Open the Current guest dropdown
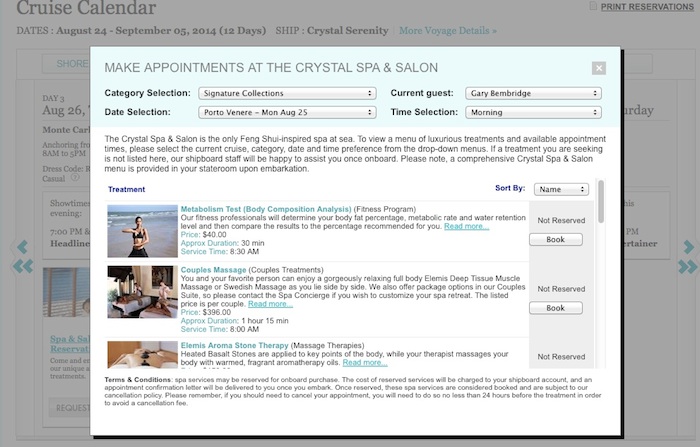Viewport: 700px width, 447px height. coord(533,93)
